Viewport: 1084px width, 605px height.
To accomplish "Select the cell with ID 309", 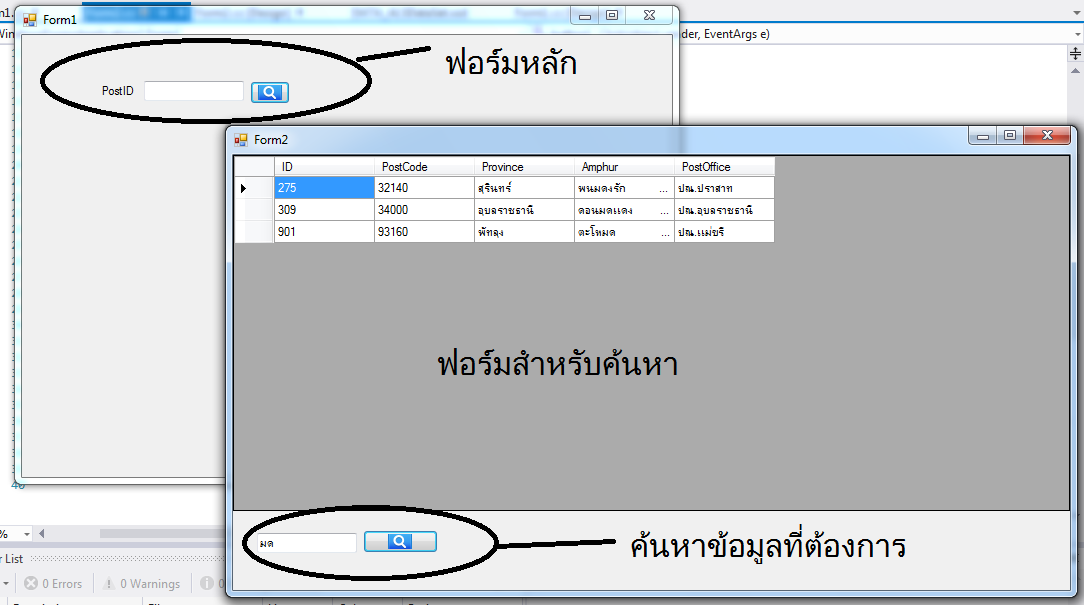I will (x=325, y=210).
